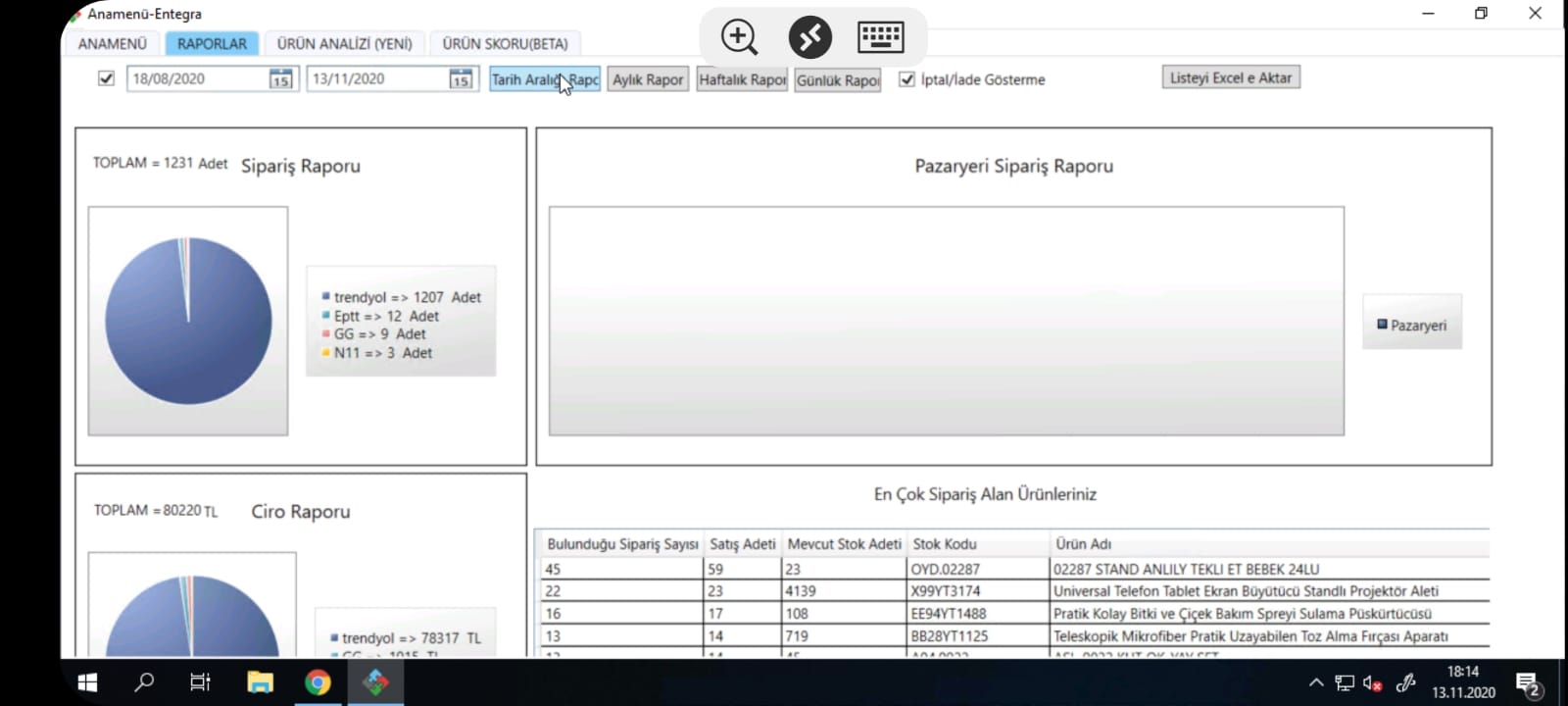Sort by Mevcut Stok Adeti column header

pyautogui.click(x=844, y=544)
